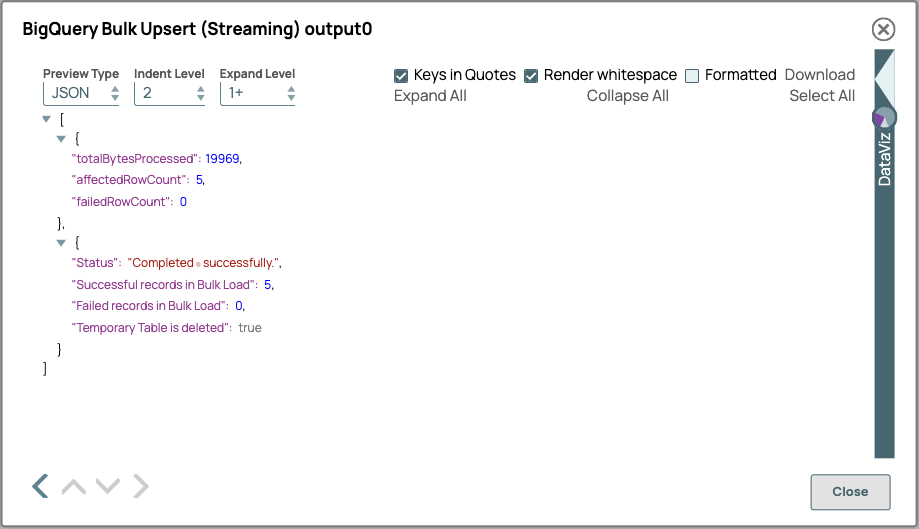The image size is (919, 529).
Task: Collapse the first object with totalBytesProcessed
Action: pyautogui.click(x=61, y=139)
